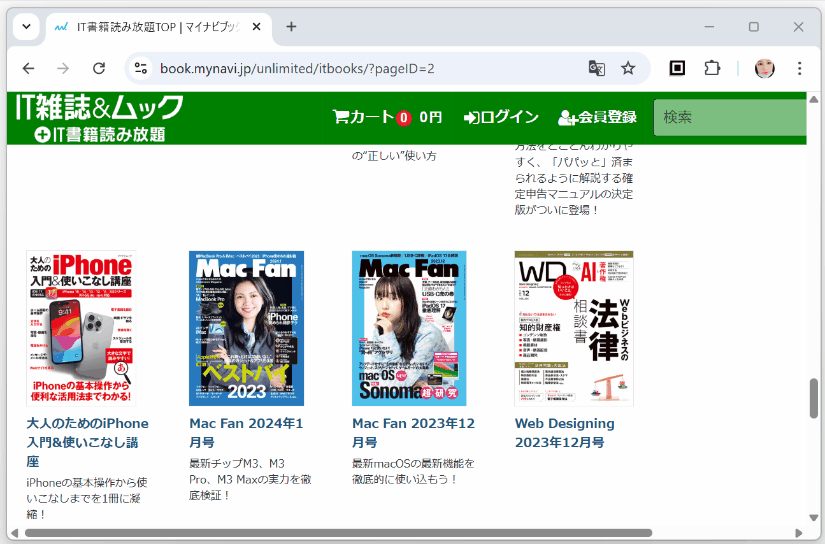Maximize the browser window

tap(754, 26)
